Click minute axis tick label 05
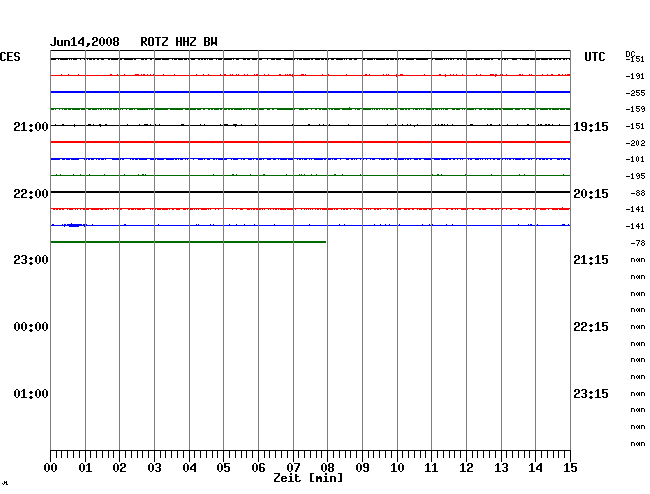This screenshot has height=494, width=650. pos(223,468)
